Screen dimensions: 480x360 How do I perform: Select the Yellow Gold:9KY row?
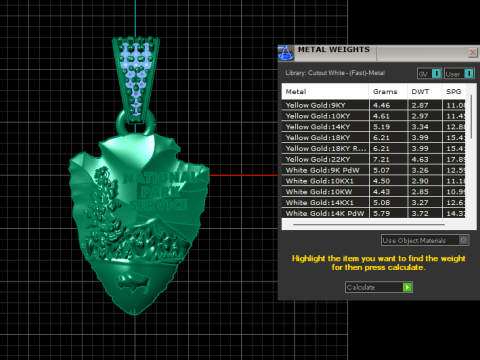tap(373, 105)
